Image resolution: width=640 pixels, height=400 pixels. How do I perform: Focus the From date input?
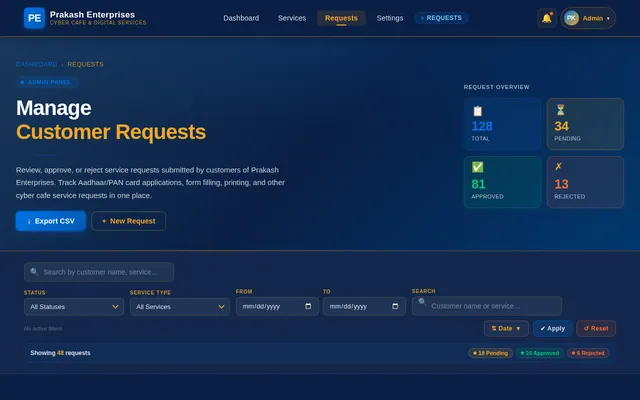point(277,306)
